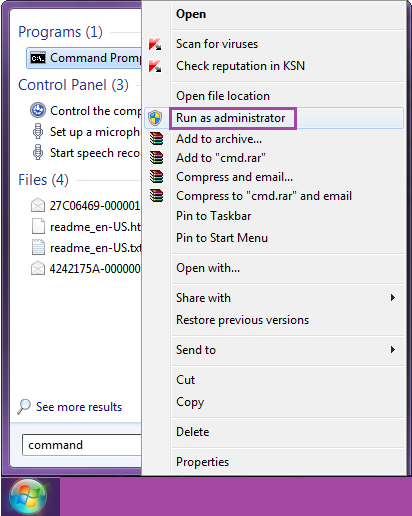Click the WinRAR icon beside Add to archive
The image size is (412, 516).
(156, 139)
